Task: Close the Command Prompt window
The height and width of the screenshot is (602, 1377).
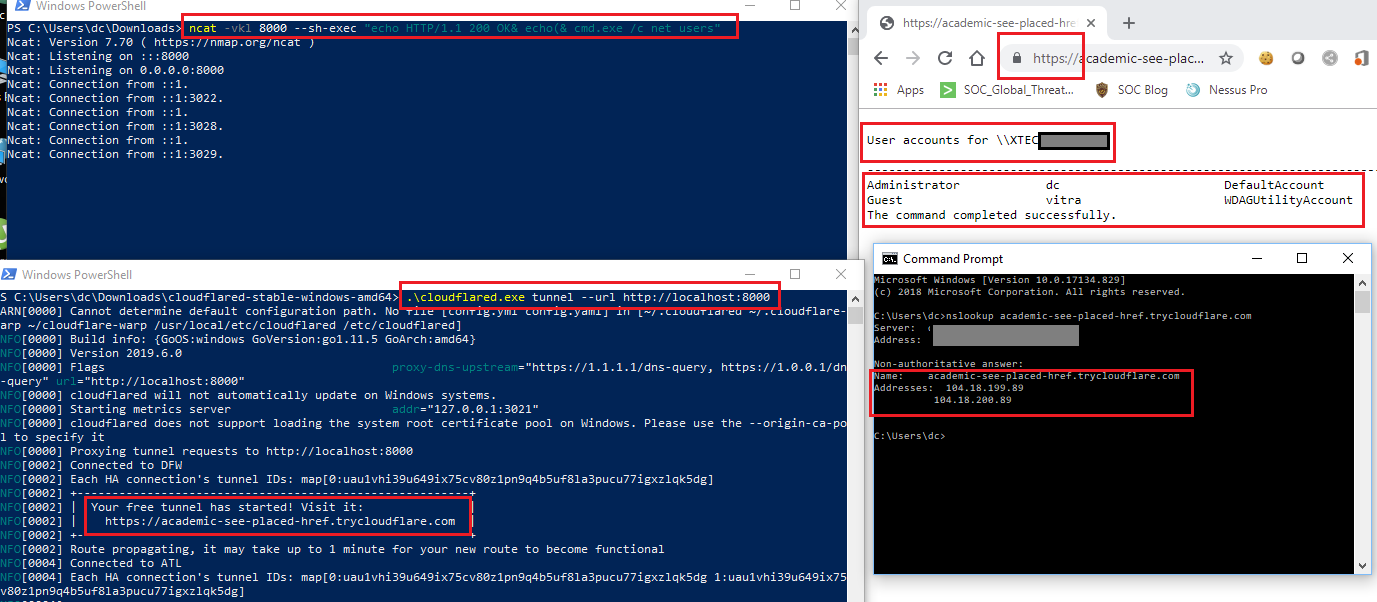Action: (1348, 258)
